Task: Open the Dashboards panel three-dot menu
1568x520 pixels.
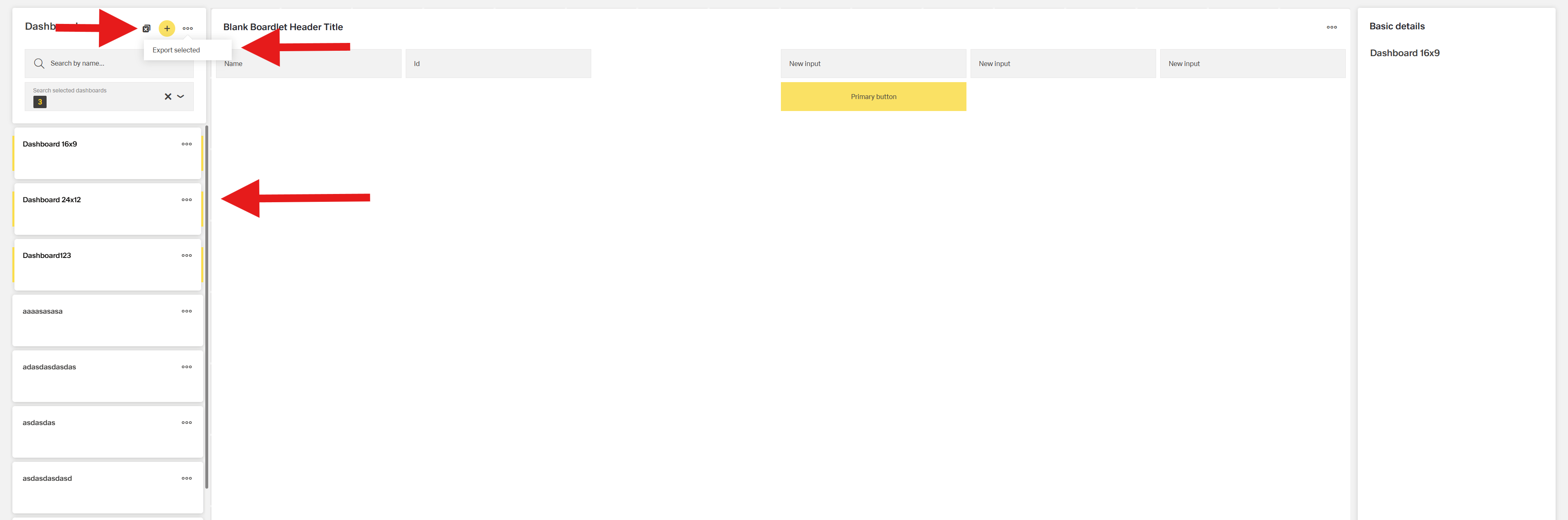Action: [188, 28]
